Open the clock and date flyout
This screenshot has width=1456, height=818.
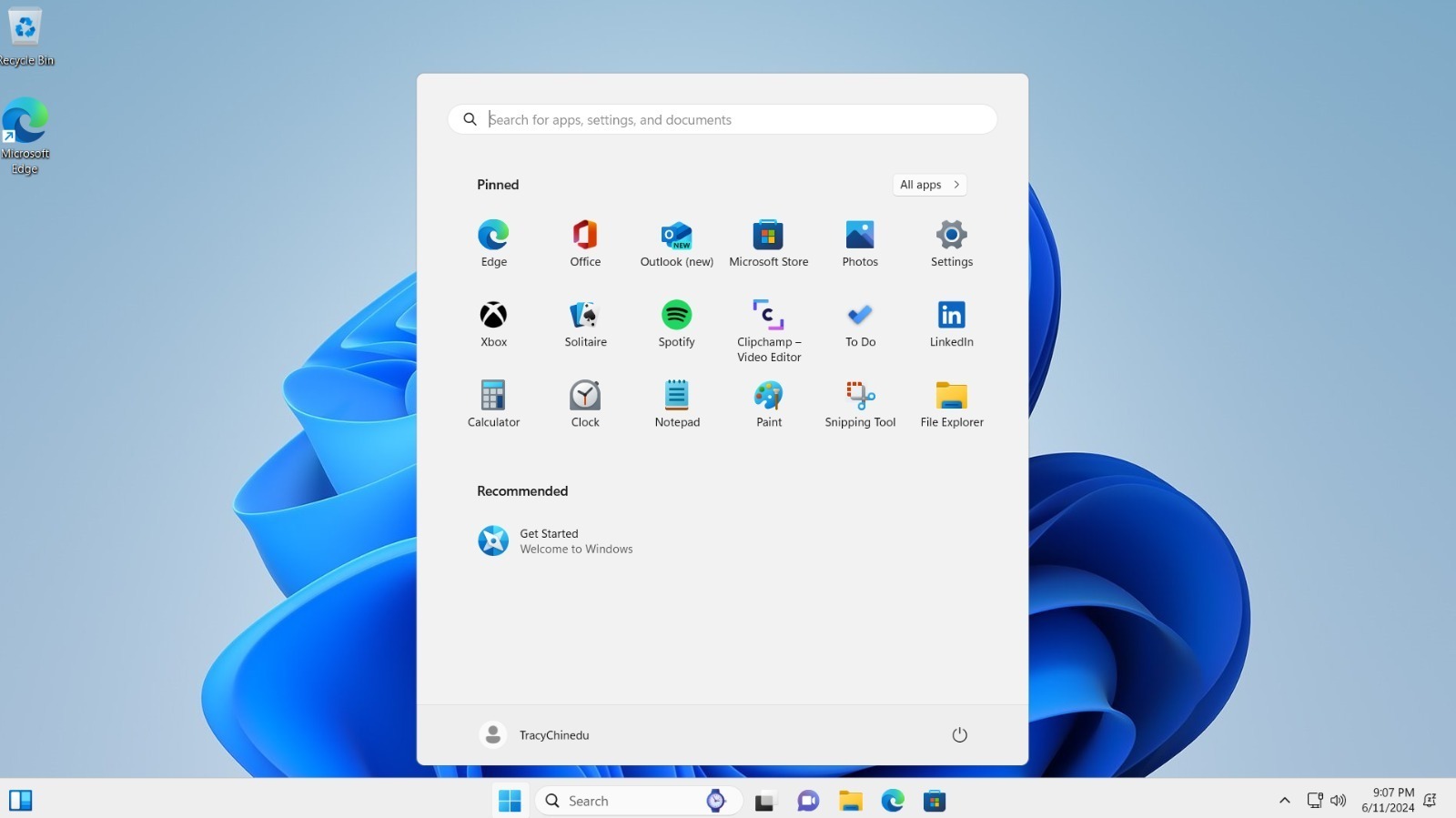(1388, 800)
